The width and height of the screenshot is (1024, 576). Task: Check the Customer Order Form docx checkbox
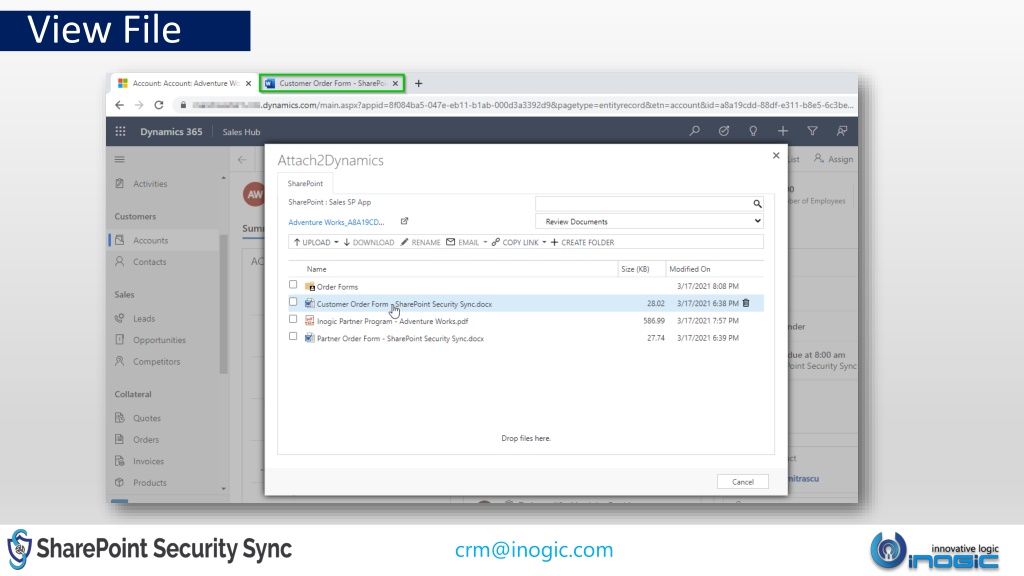click(x=293, y=302)
